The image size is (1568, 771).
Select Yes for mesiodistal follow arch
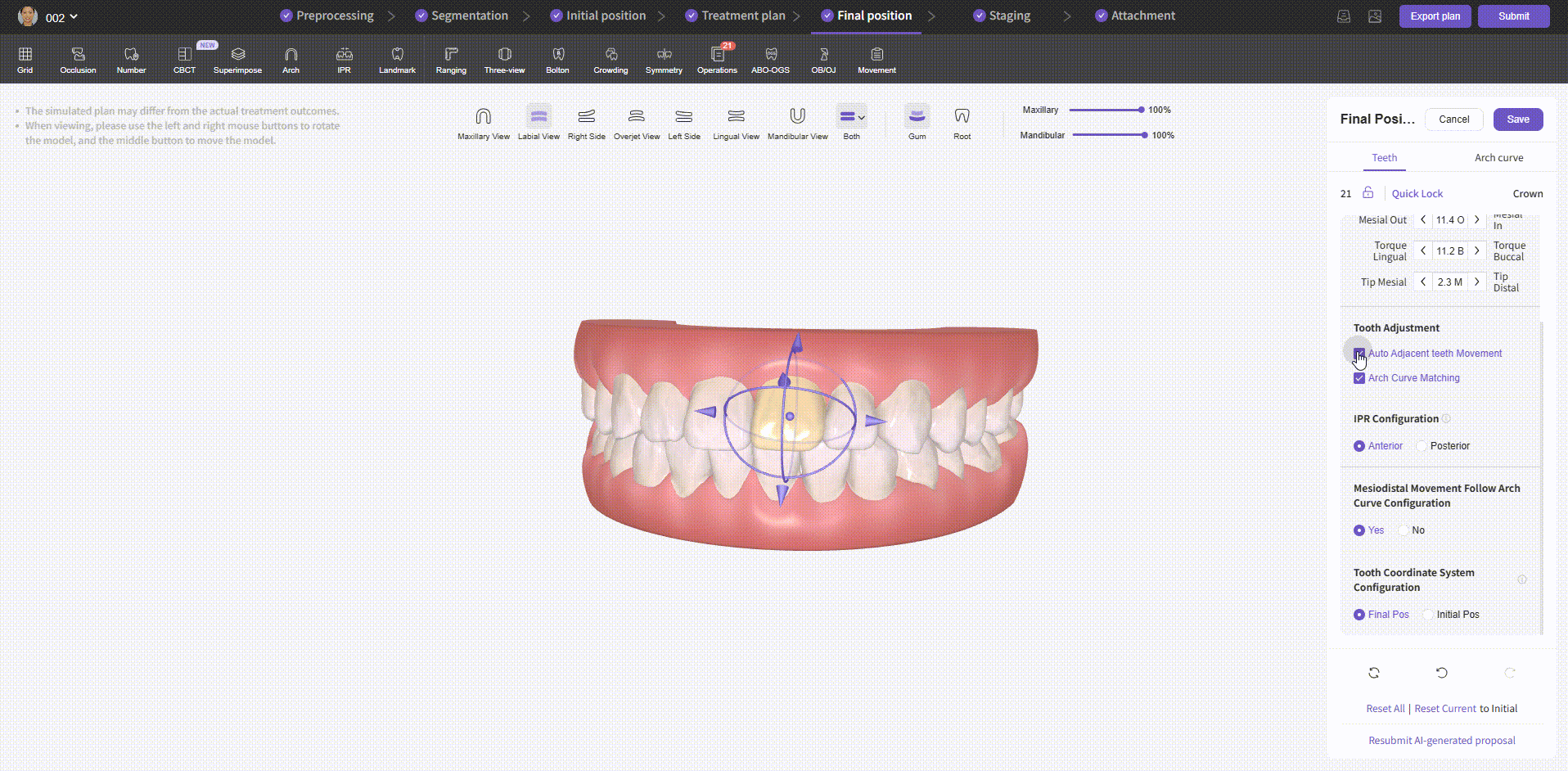point(1359,530)
